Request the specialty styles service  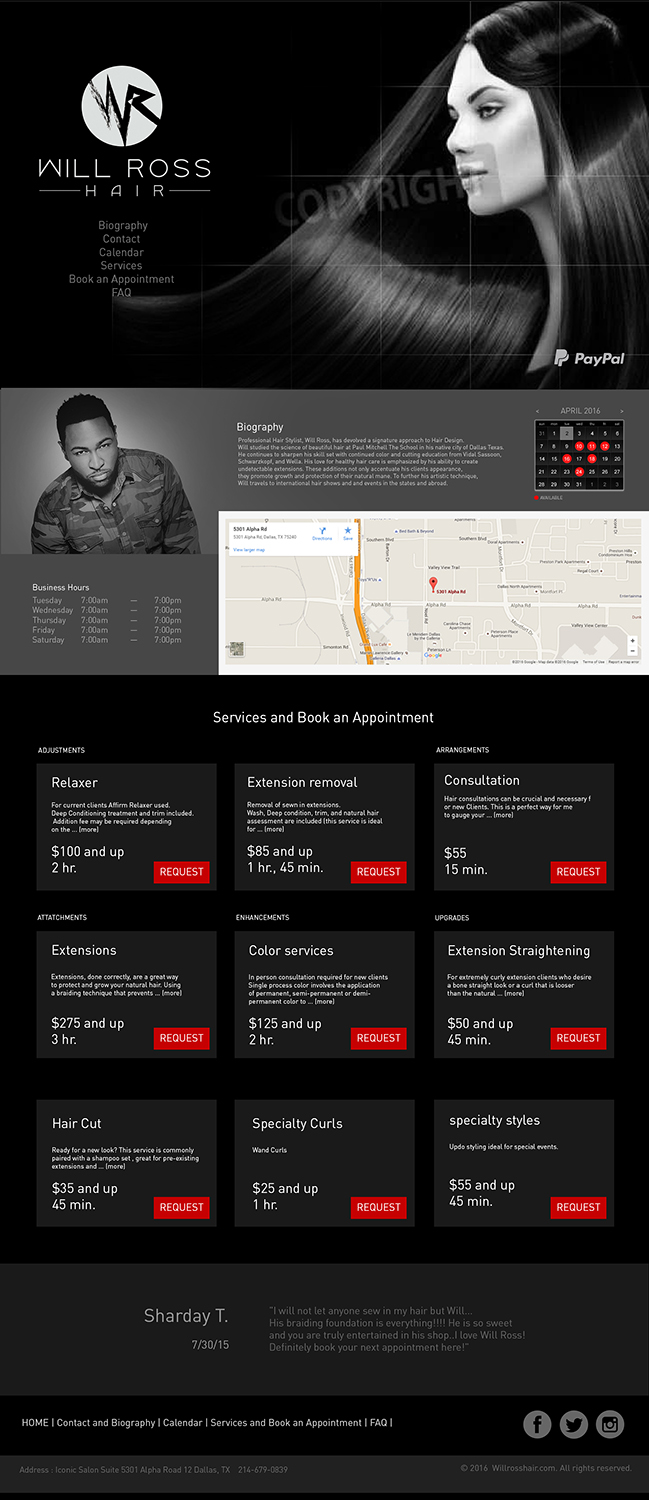pos(578,1207)
